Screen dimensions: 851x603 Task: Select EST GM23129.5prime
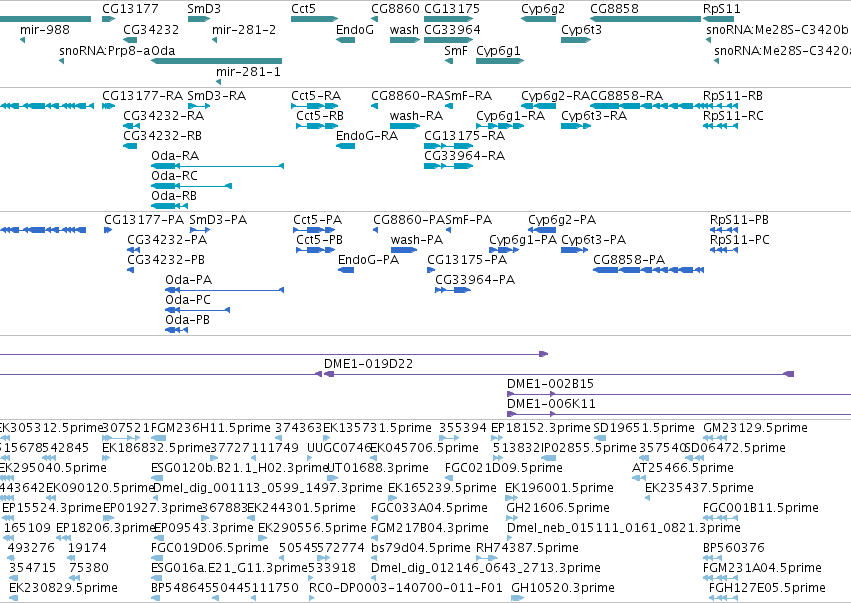[755, 429]
